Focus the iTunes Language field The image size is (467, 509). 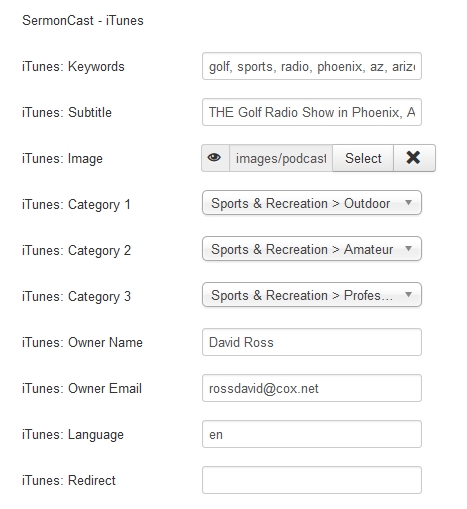(x=312, y=434)
